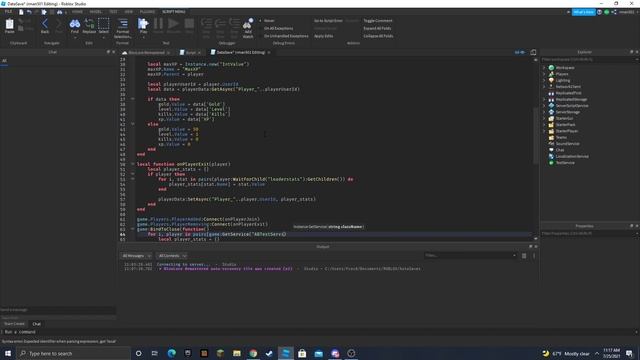Collapse the 'if data then' code fold
The image size is (640, 360).
click(x=132, y=99)
